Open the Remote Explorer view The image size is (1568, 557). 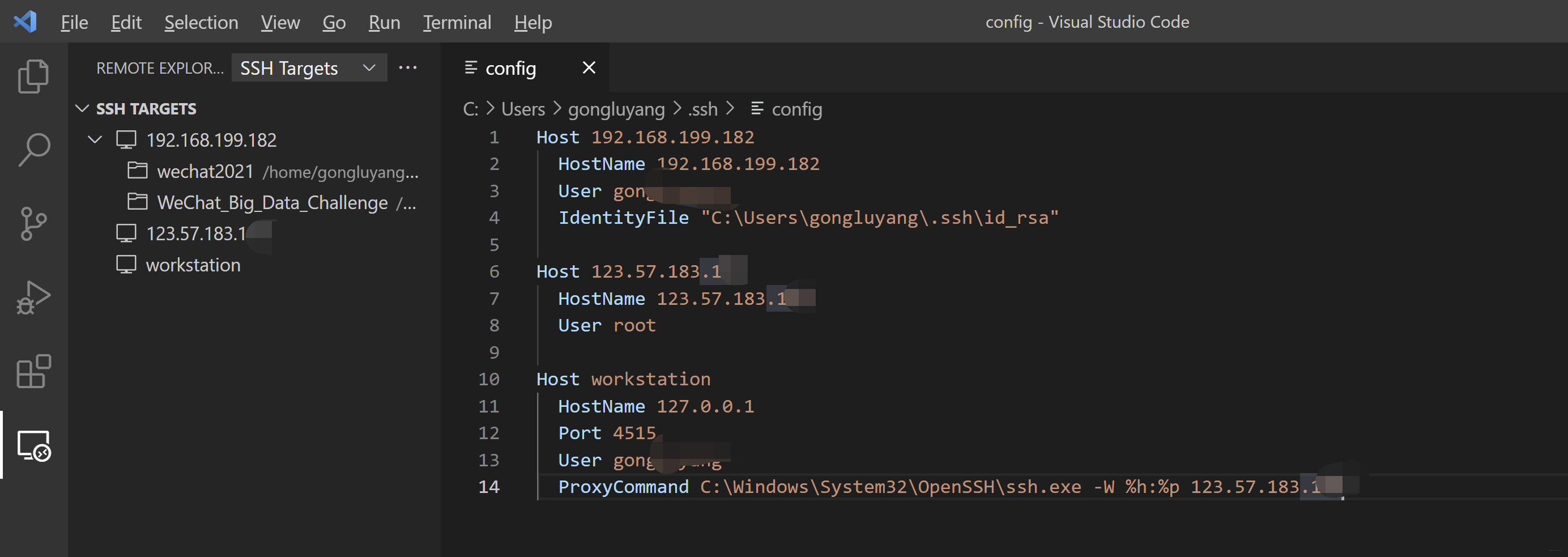(33, 445)
